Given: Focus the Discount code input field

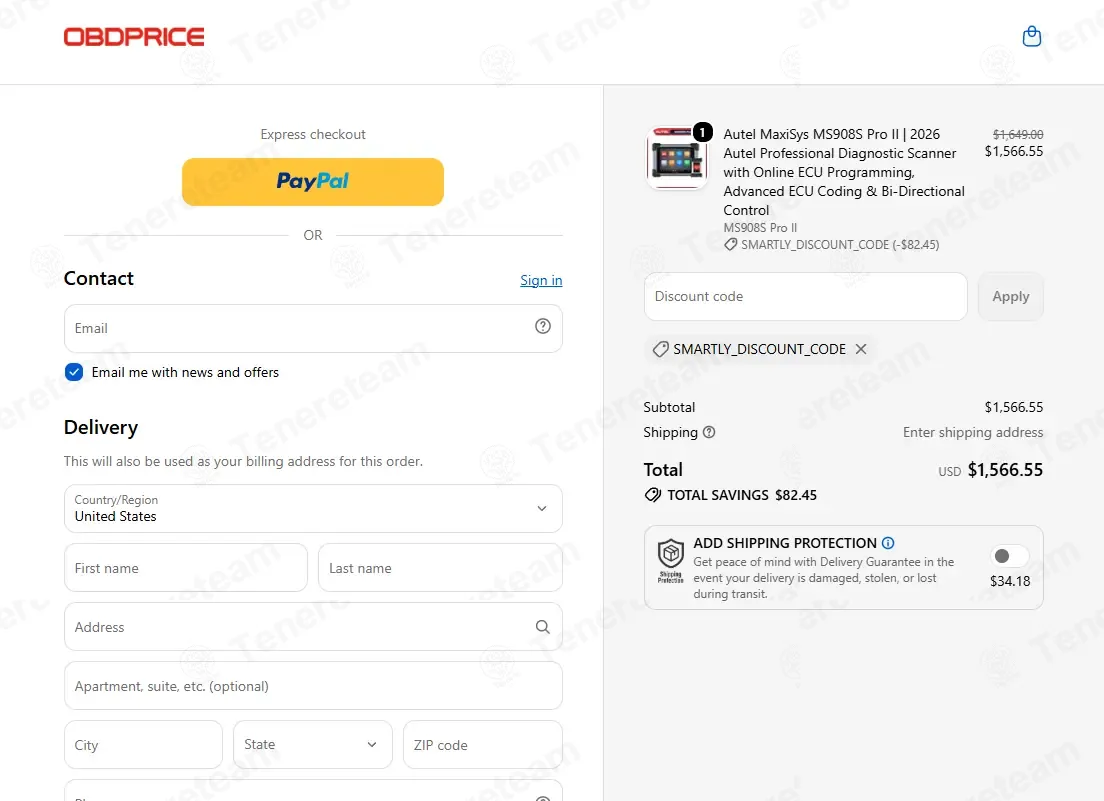Looking at the screenshot, I should pyautogui.click(x=805, y=296).
